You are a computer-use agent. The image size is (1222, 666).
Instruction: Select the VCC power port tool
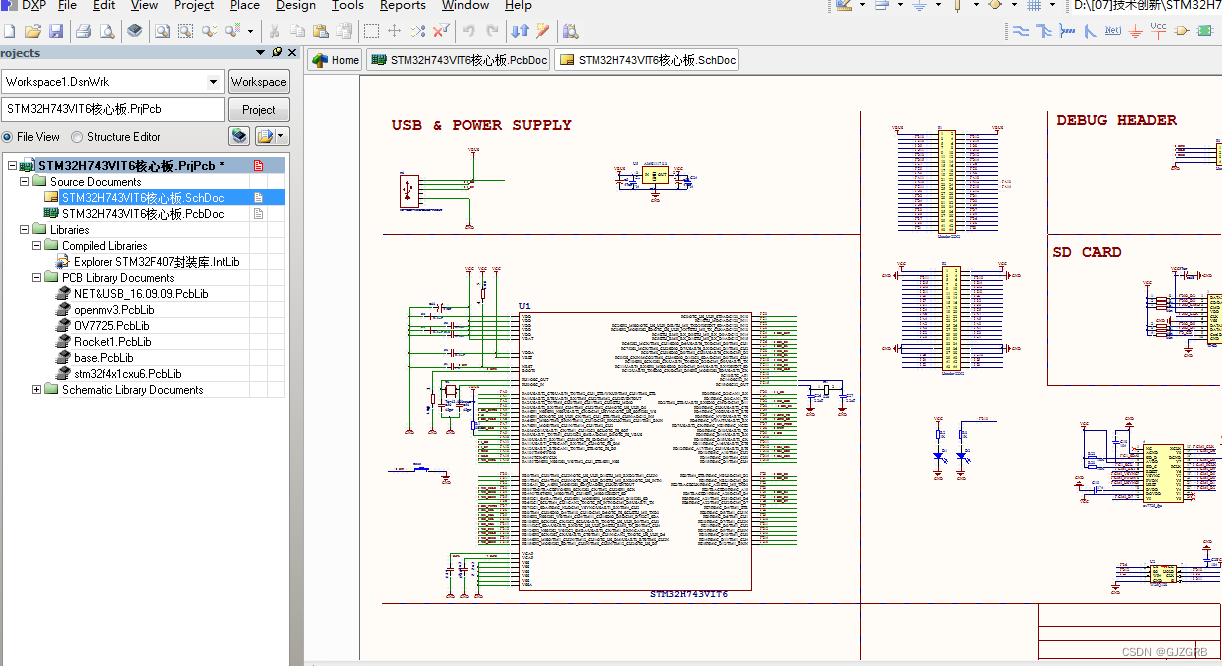(x=1158, y=31)
